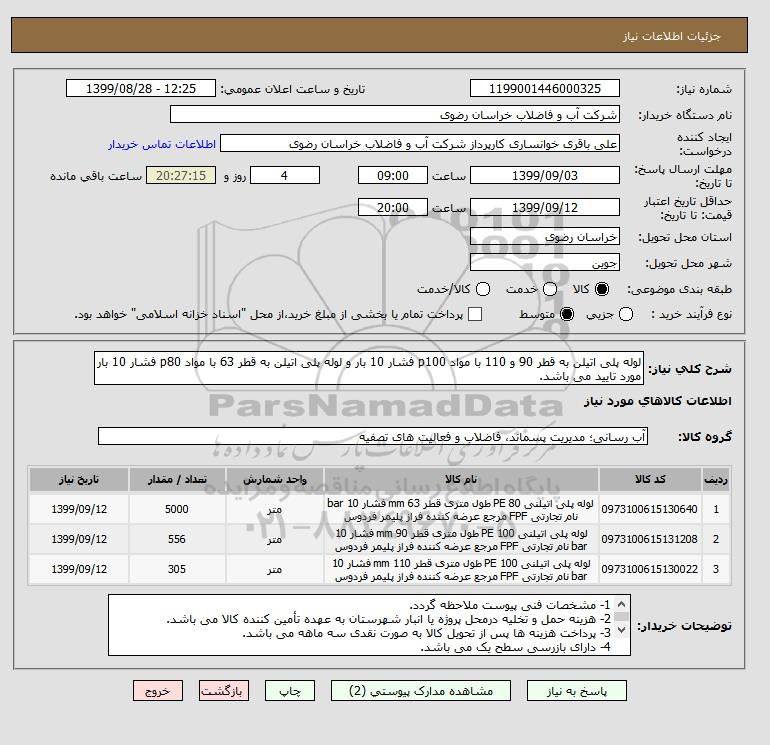This screenshot has width=770, height=745.
Task: Click quantity cell 5000
Action: click(177, 509)
